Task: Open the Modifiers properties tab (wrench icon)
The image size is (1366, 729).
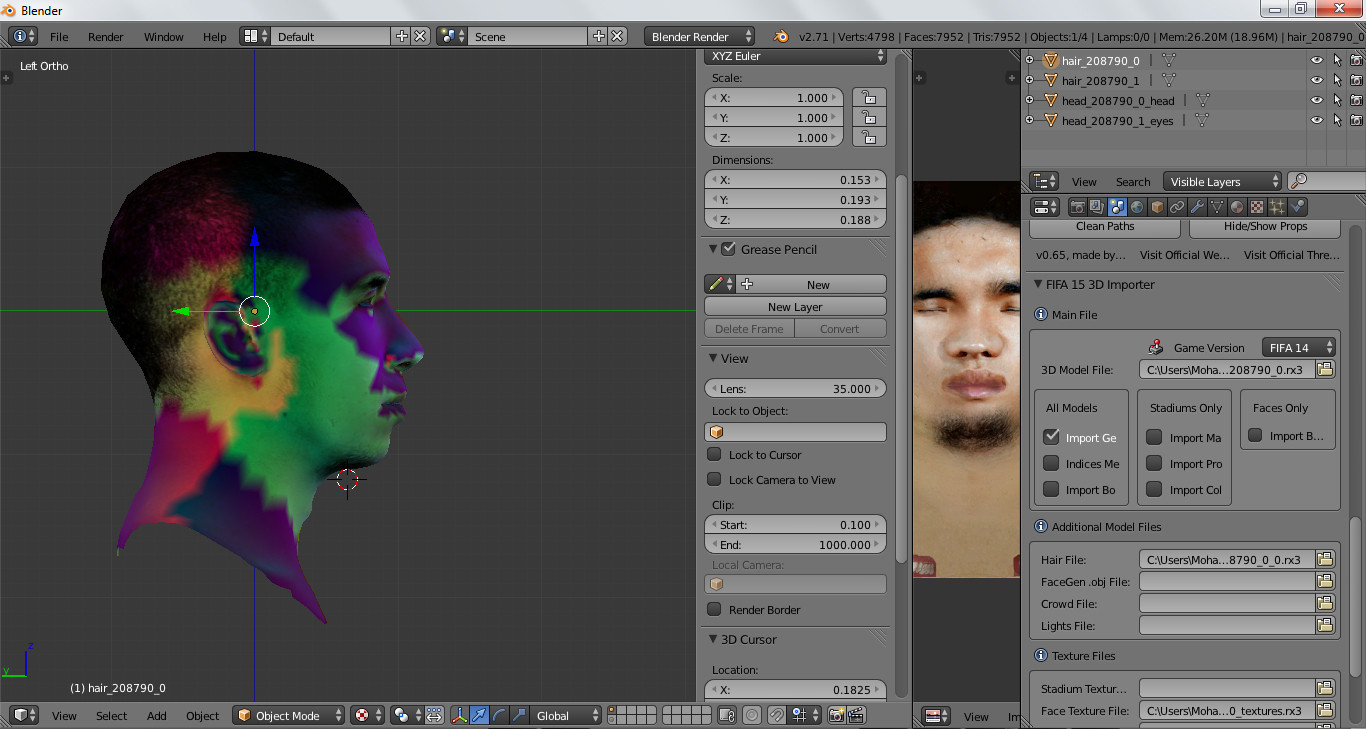Action: (x=1197, y=207)
